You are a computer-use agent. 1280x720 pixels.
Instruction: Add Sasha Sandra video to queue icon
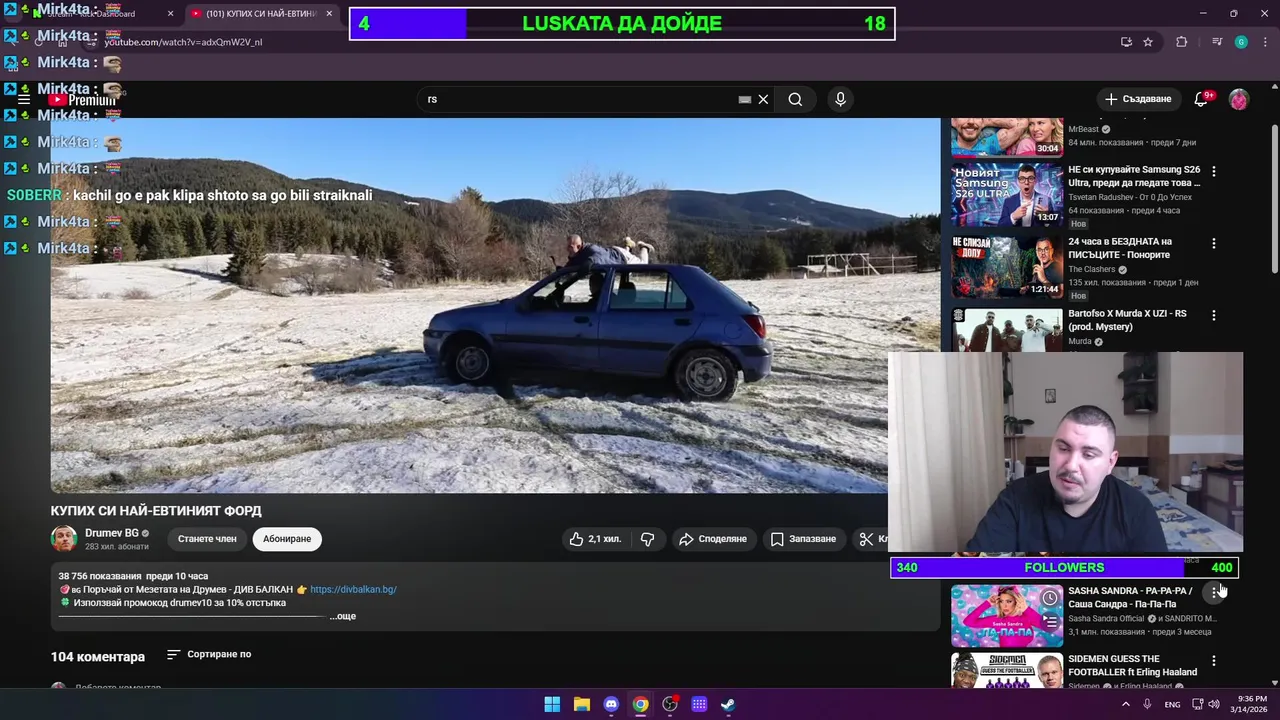[1050, 622]
